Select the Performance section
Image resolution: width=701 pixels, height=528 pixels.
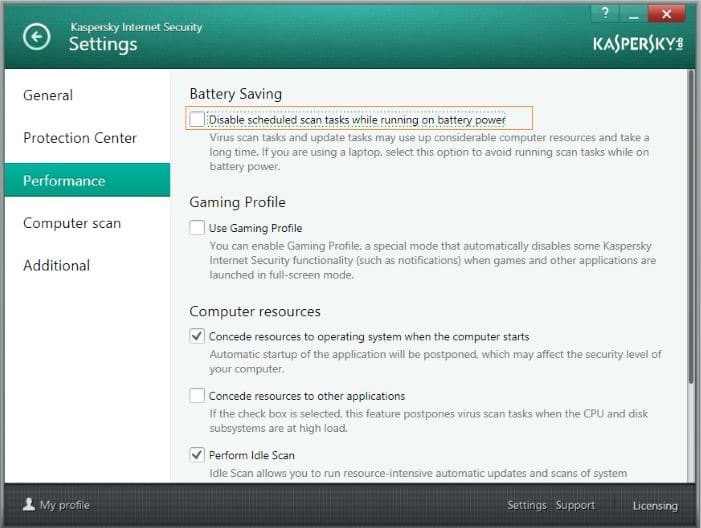(x=87, y=180)
